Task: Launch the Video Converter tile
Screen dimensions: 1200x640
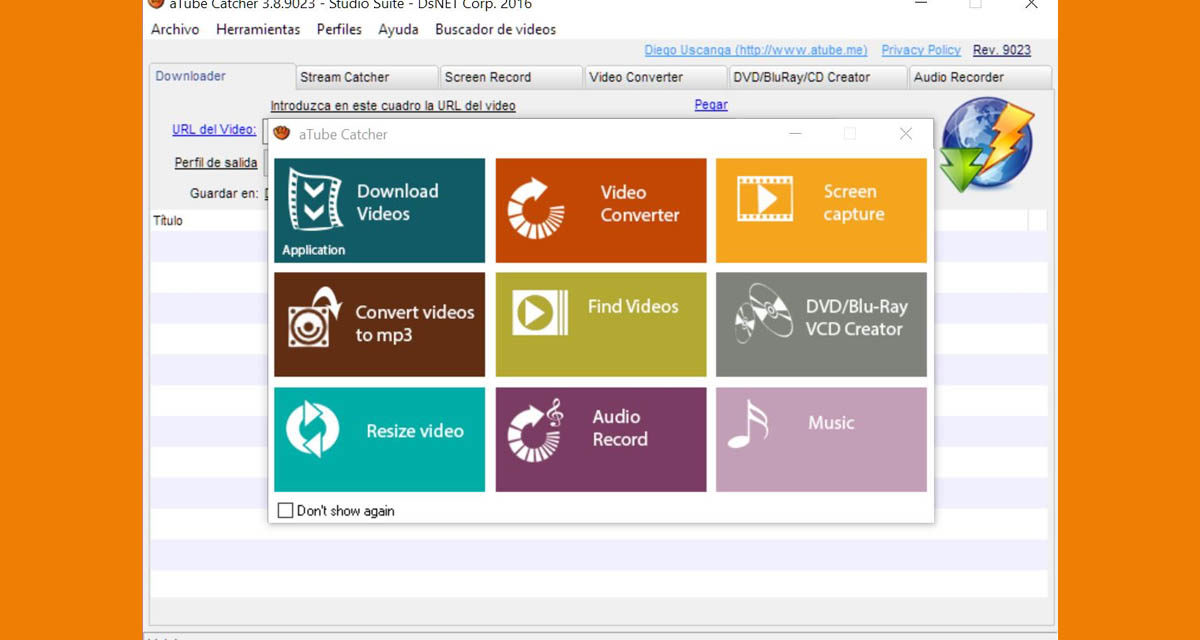Action: (x=601, y=210)
